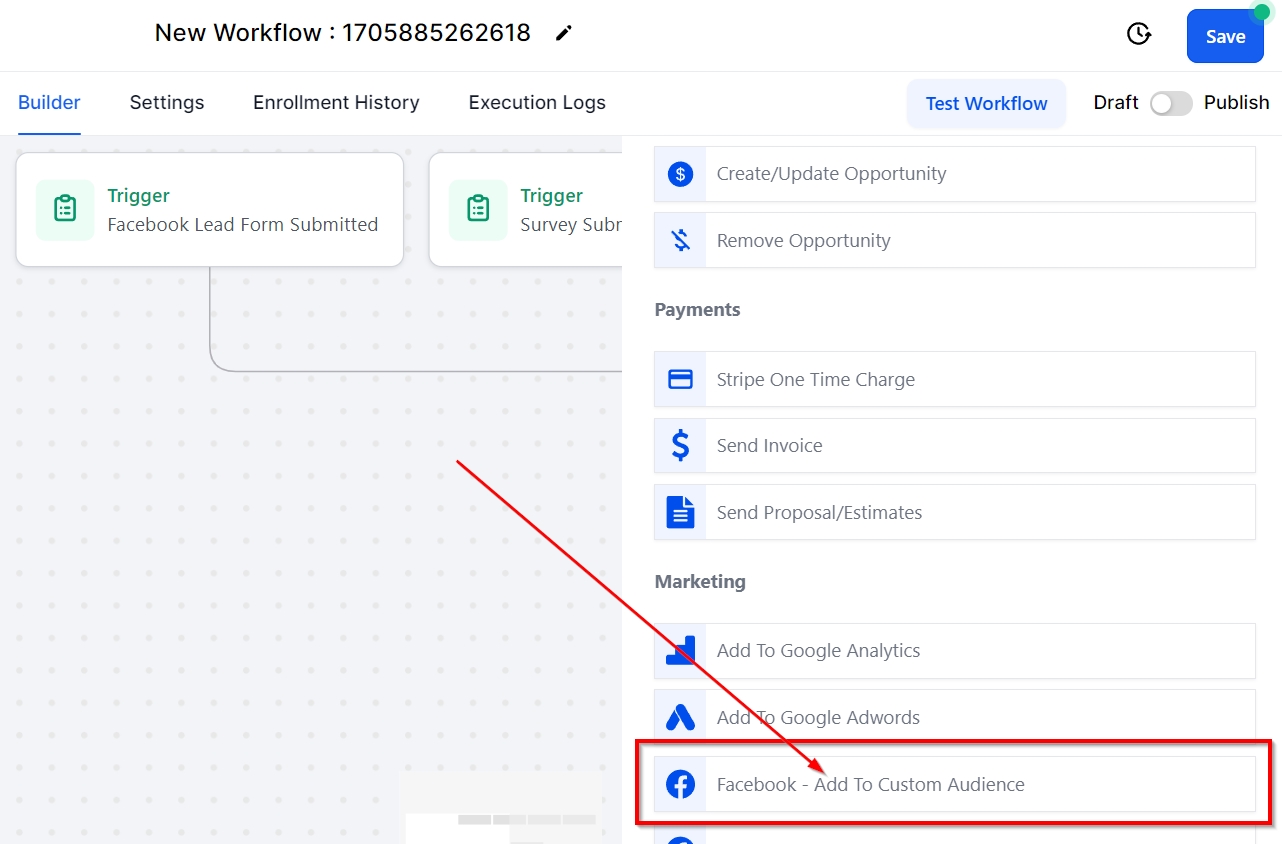Open version history clock icon
1282x844 pixels.
pyautogui.click(x=1138, y=34)
